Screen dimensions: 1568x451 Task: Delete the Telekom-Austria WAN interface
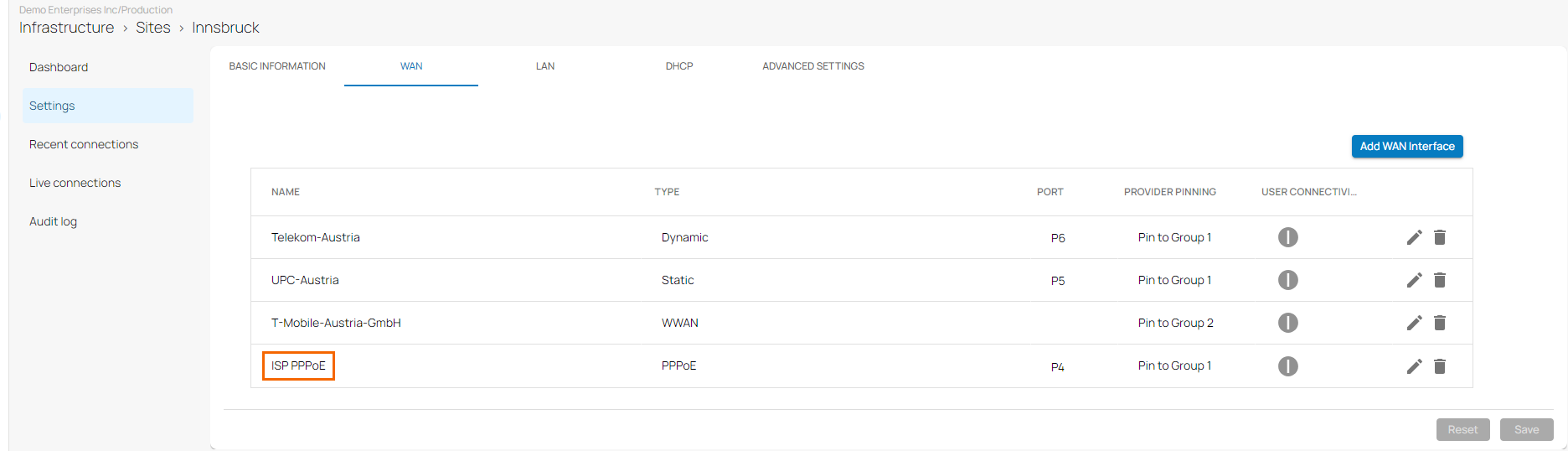pos(1440,237)
